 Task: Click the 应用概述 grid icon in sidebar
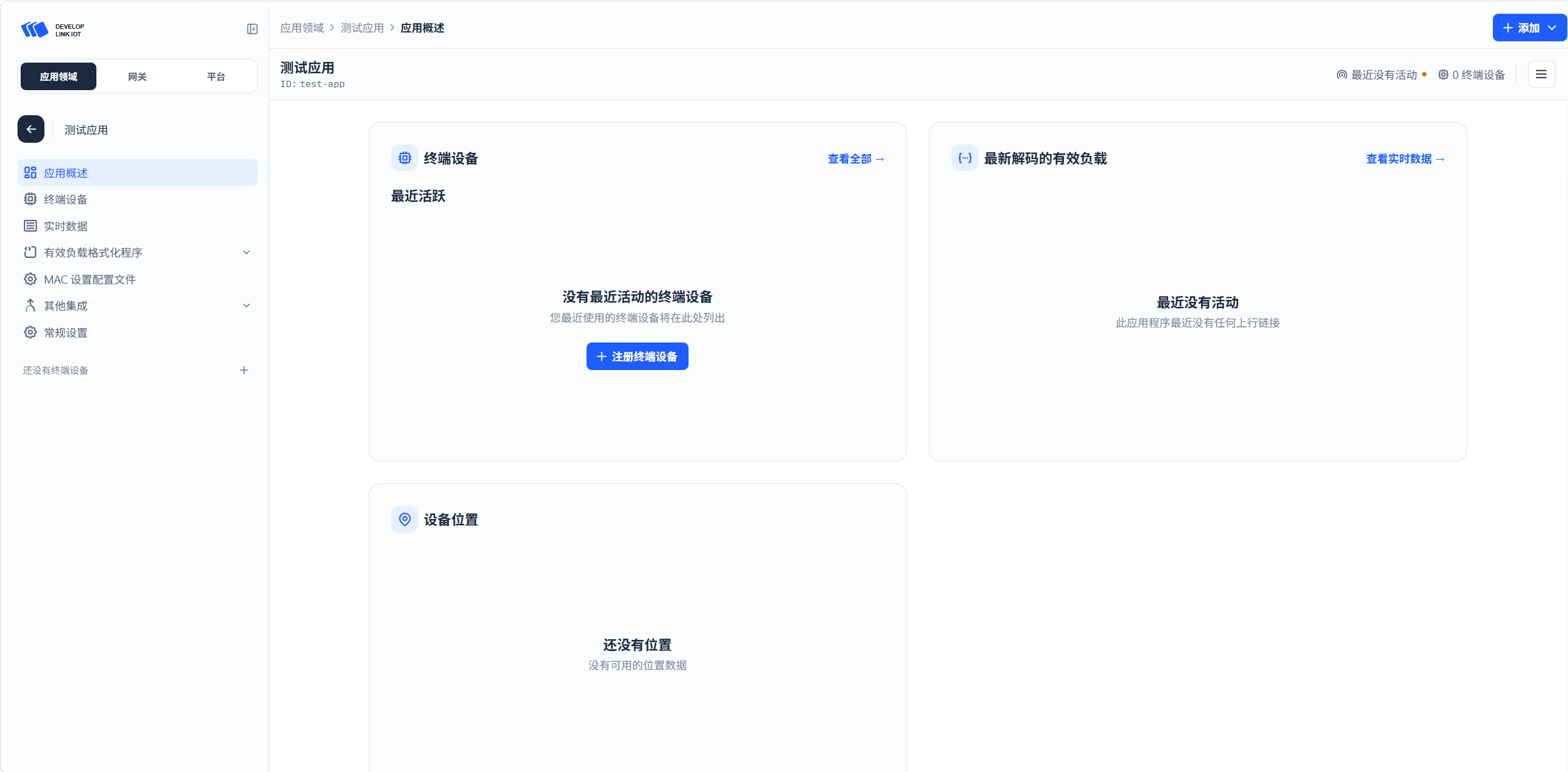click(x=30, y=172)
